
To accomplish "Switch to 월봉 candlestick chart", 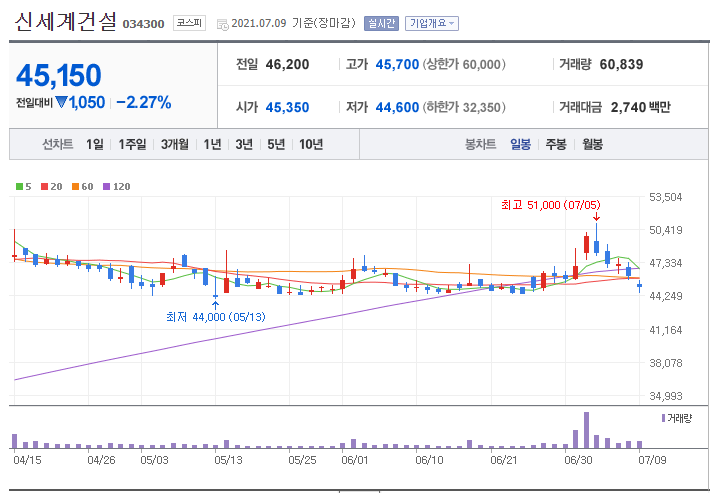I will tap(592, 144).
